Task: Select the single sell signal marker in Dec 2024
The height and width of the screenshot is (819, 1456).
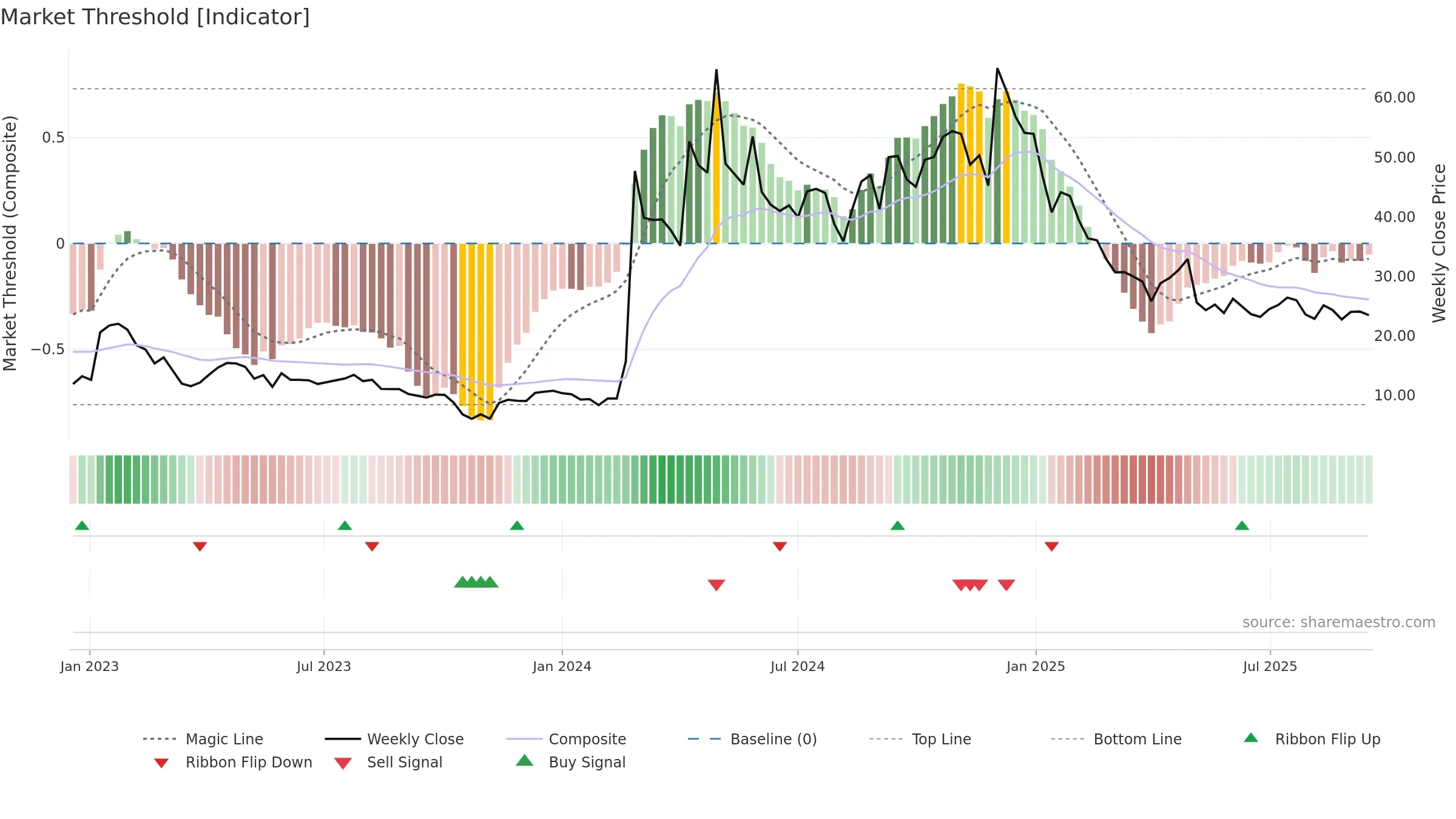Action: [1006, 585]
